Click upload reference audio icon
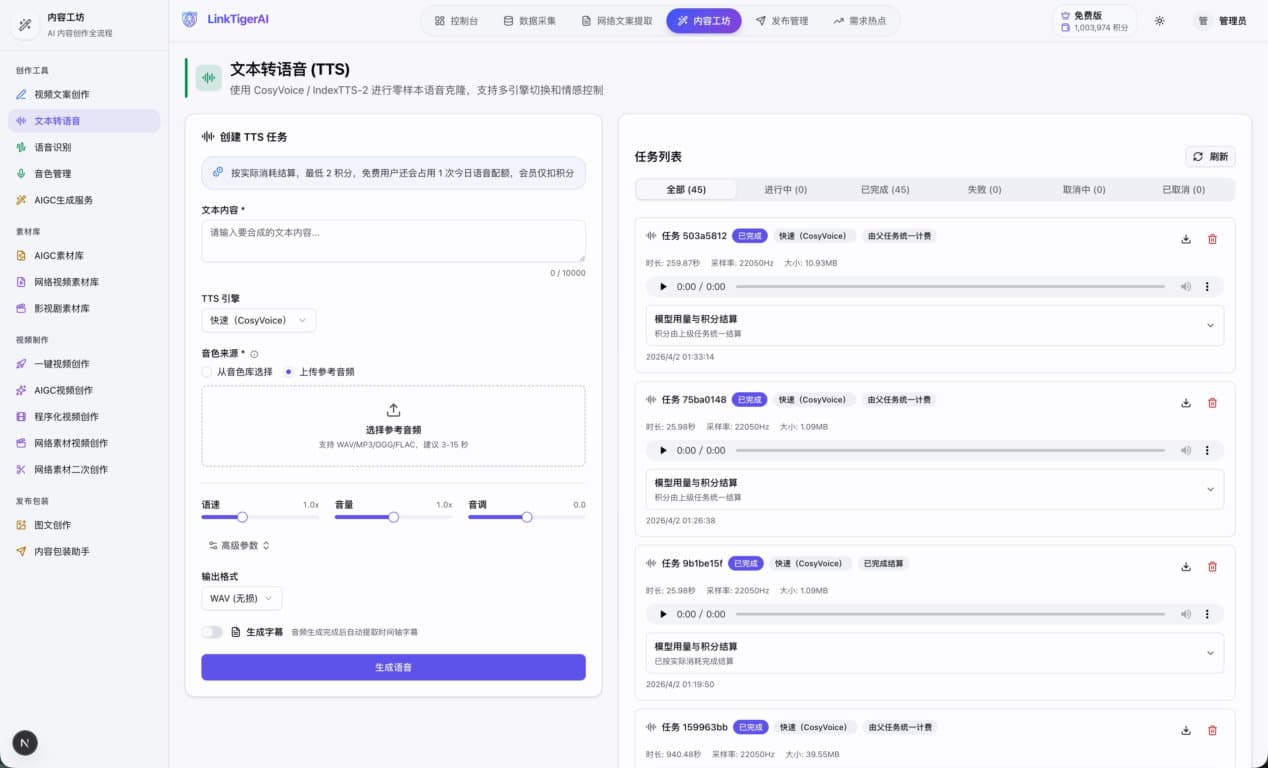The height and width of the screenshot is (768, 1268). 393,410
